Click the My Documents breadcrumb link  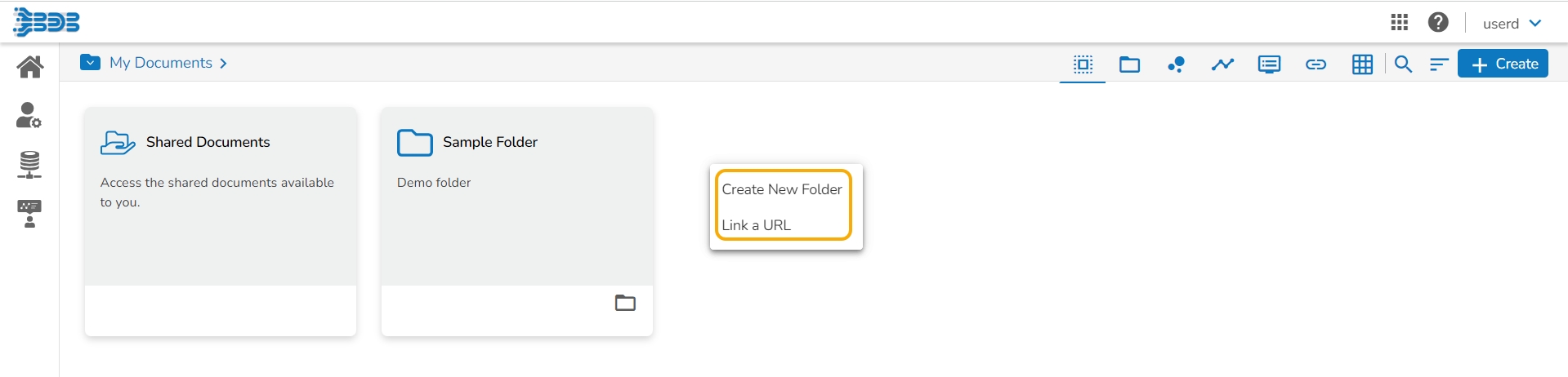(161, 63)
